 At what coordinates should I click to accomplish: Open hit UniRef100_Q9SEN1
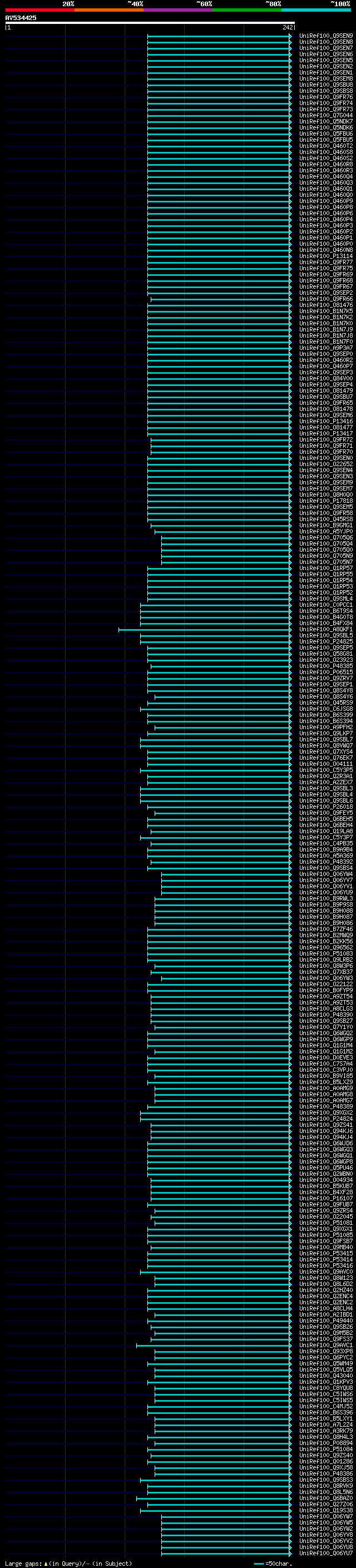(x=326, y=73)
